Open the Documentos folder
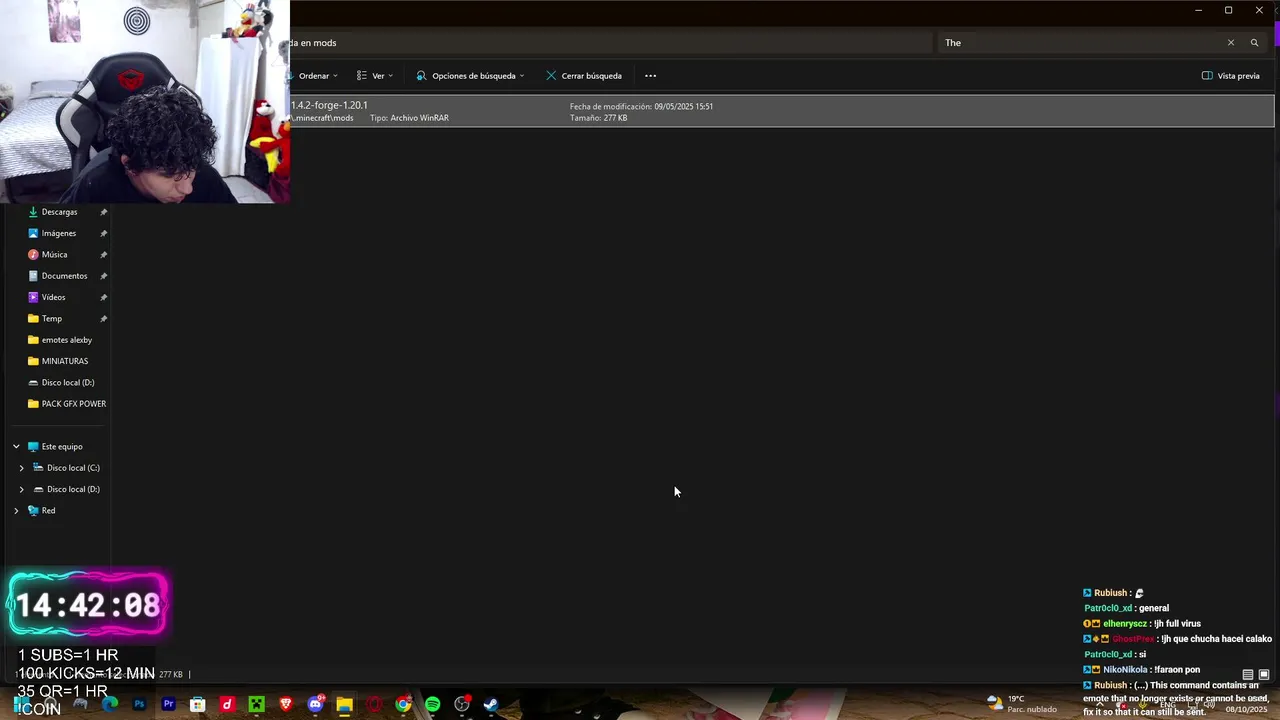 pos(64,276)
